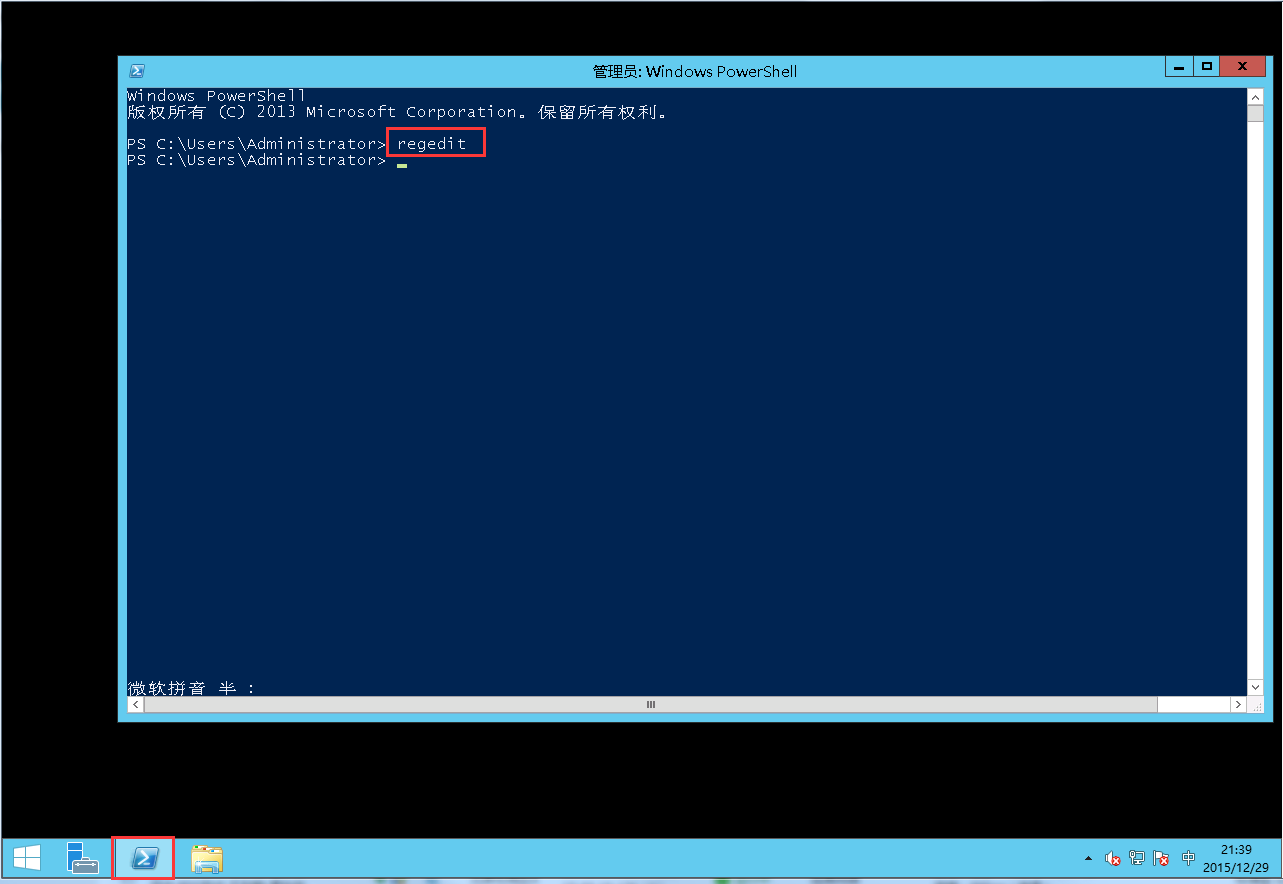Toggle the 中 input method indicator
Screen dimensions: 1283x884
1188,858
